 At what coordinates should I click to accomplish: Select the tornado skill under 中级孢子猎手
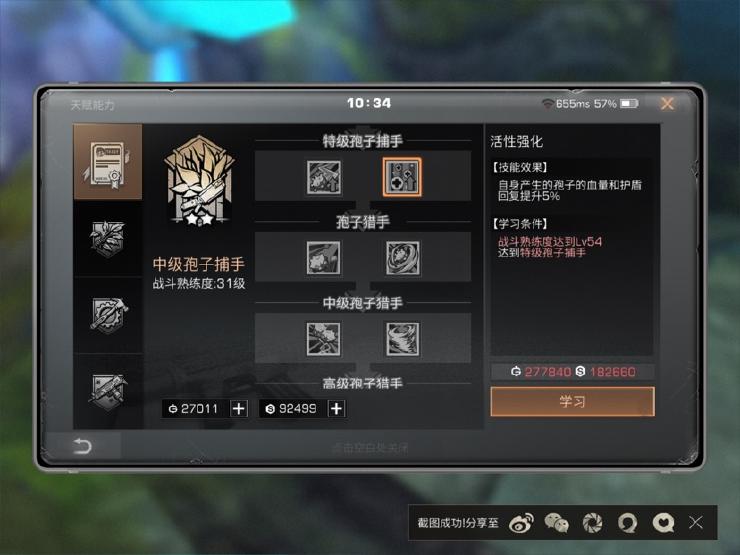click(x=403, y=339)
